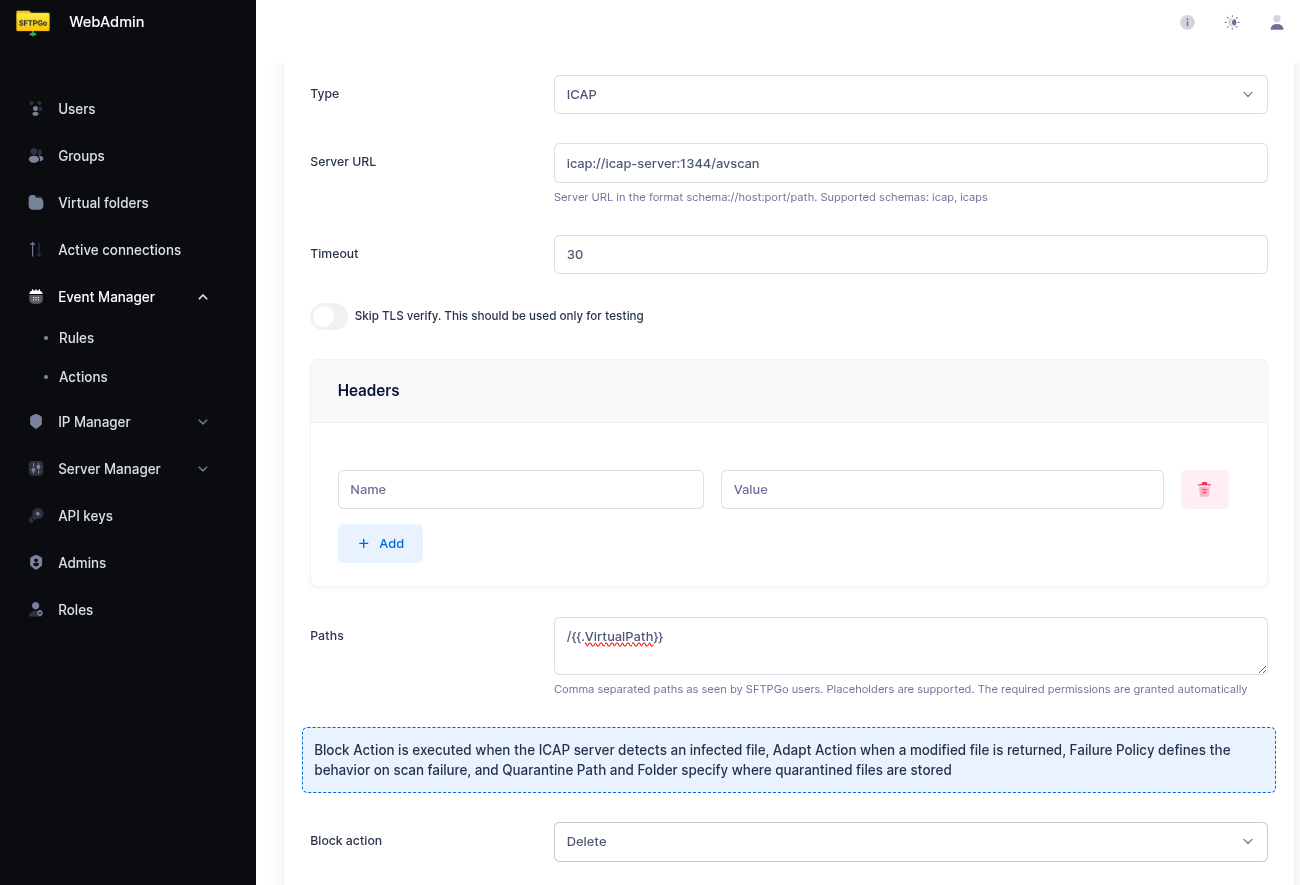Open Virtual folders from the sidebar
Viewport: 1300px width, 885px height.
click(x=103, y=203)
